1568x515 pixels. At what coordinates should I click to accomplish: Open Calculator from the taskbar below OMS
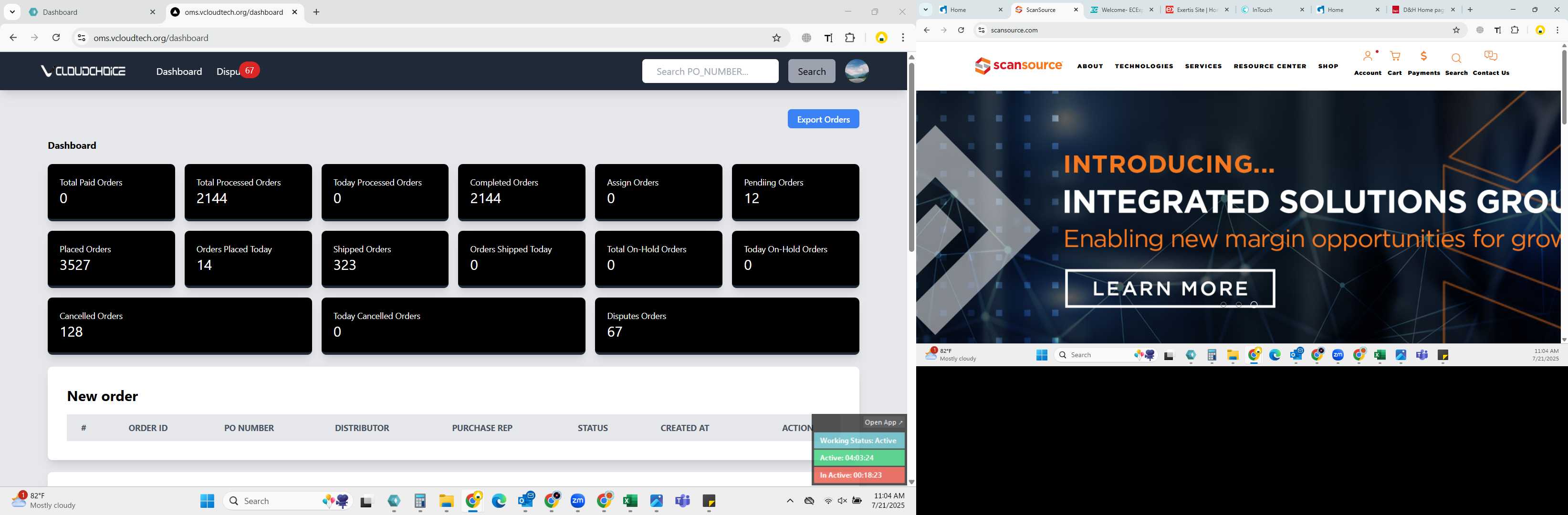(420, 501)
